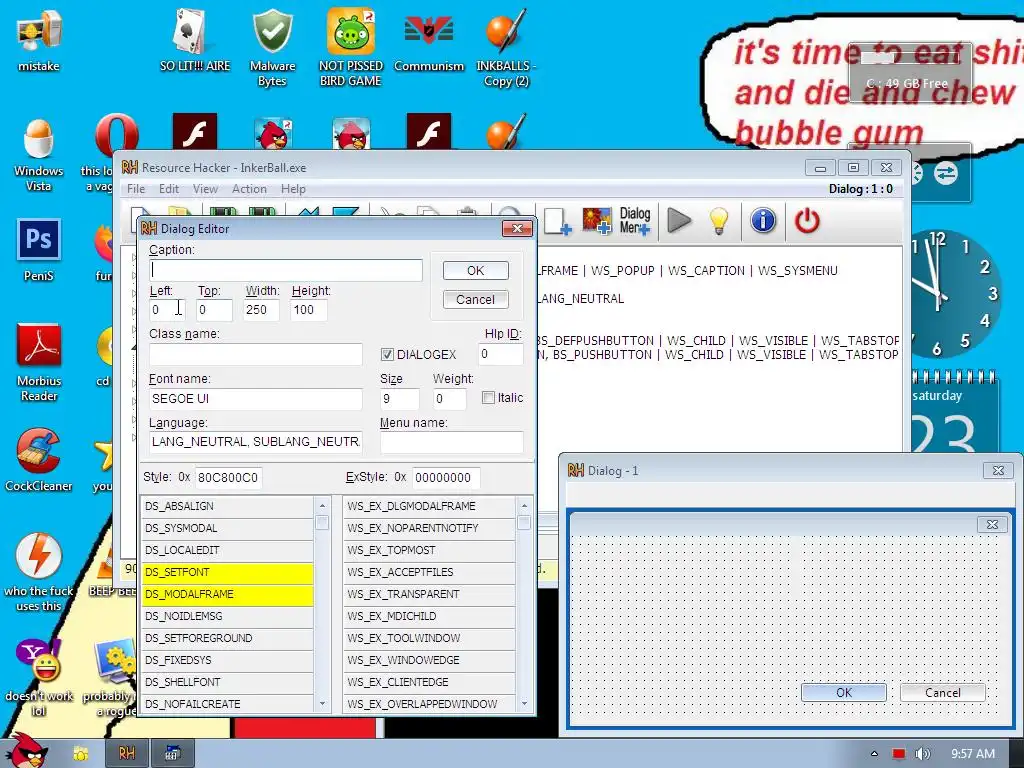The width and height of the screenshot is (1024, 768).
Task: Open the blue info About icon
Action: 763,221
